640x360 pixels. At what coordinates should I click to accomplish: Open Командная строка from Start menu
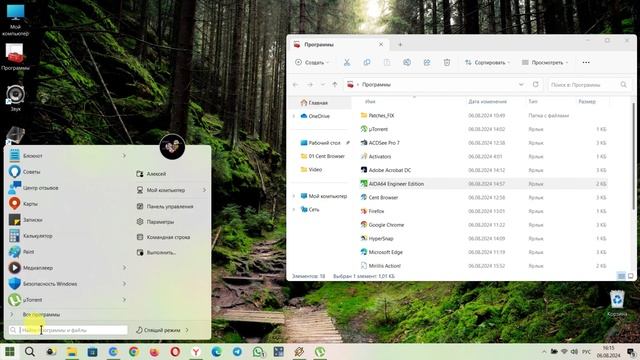[x=170, y=237]
